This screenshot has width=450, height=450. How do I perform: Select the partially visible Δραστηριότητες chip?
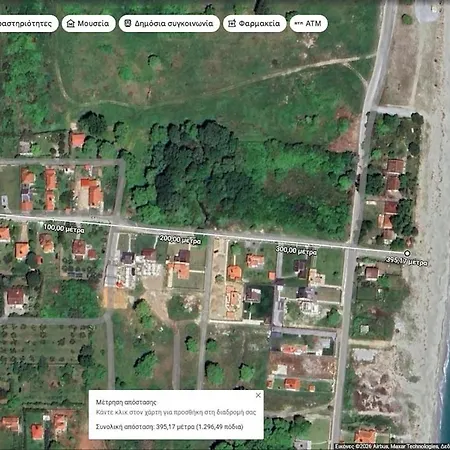click(x=28, y=24)
